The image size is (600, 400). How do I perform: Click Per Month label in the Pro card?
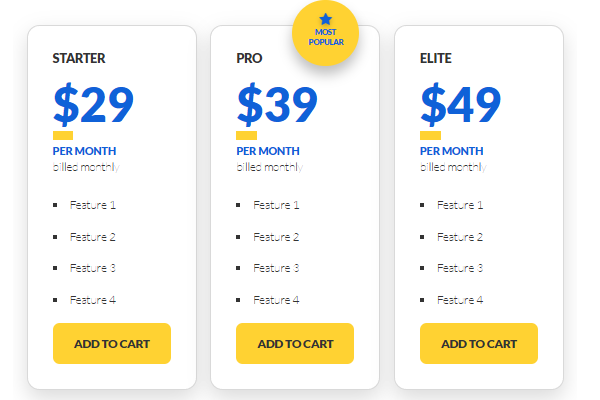[268, 151]
